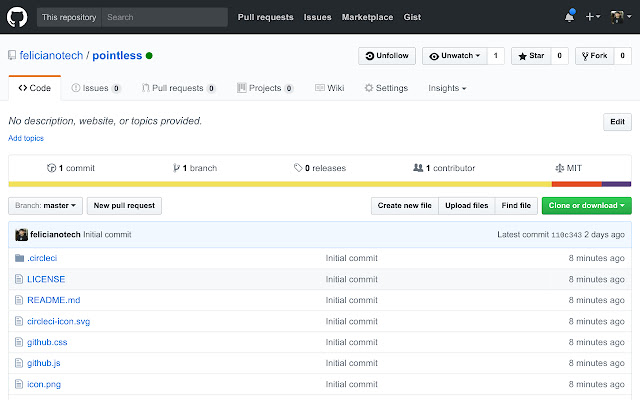View the stargazers count next to Star
The height and width of the screenshot is (400, 640).
coord(560,56)
